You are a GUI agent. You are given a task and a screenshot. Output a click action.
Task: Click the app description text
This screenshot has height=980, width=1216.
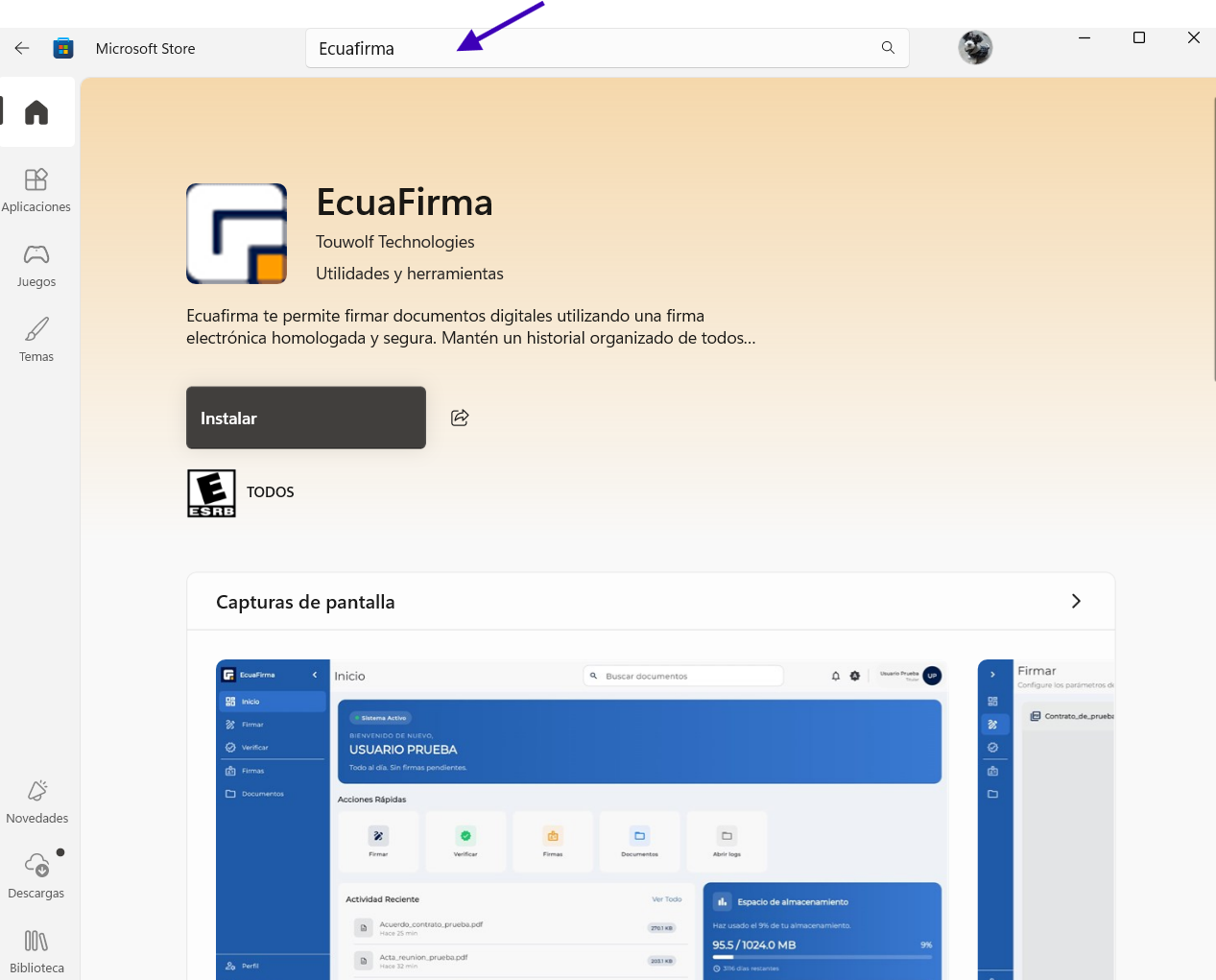coord(471,327)
